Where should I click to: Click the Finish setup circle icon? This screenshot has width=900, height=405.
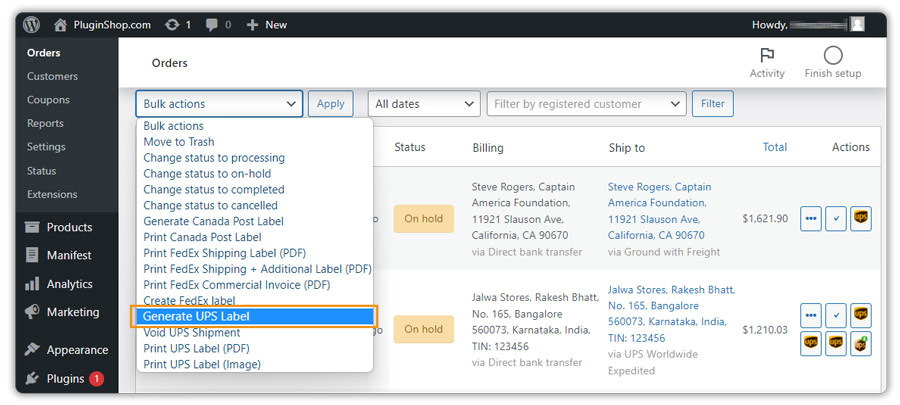(833, 56)
